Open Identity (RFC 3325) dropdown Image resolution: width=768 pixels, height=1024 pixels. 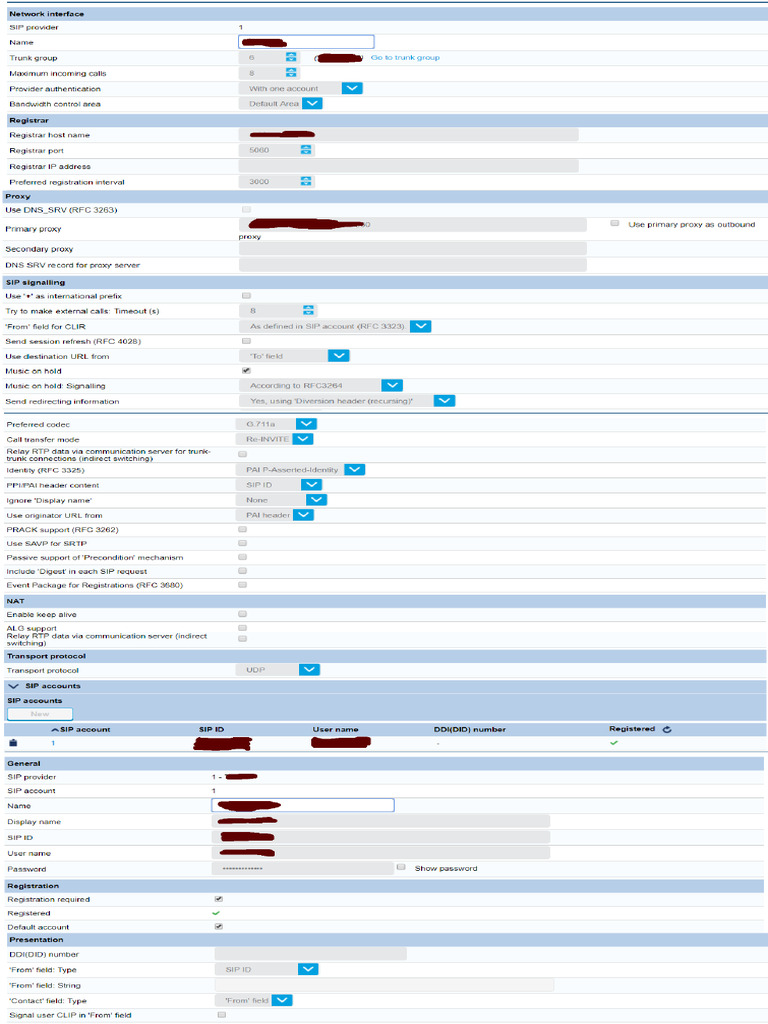click(x=355, y=470)
